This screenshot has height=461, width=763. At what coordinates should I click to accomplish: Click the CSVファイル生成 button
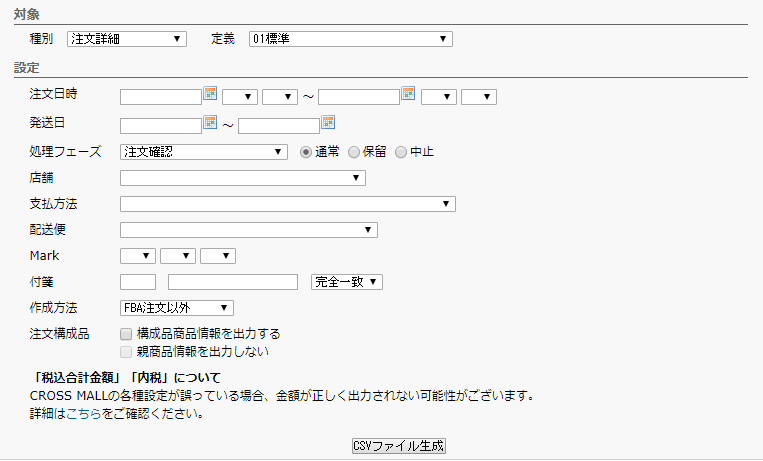point(399,446)
